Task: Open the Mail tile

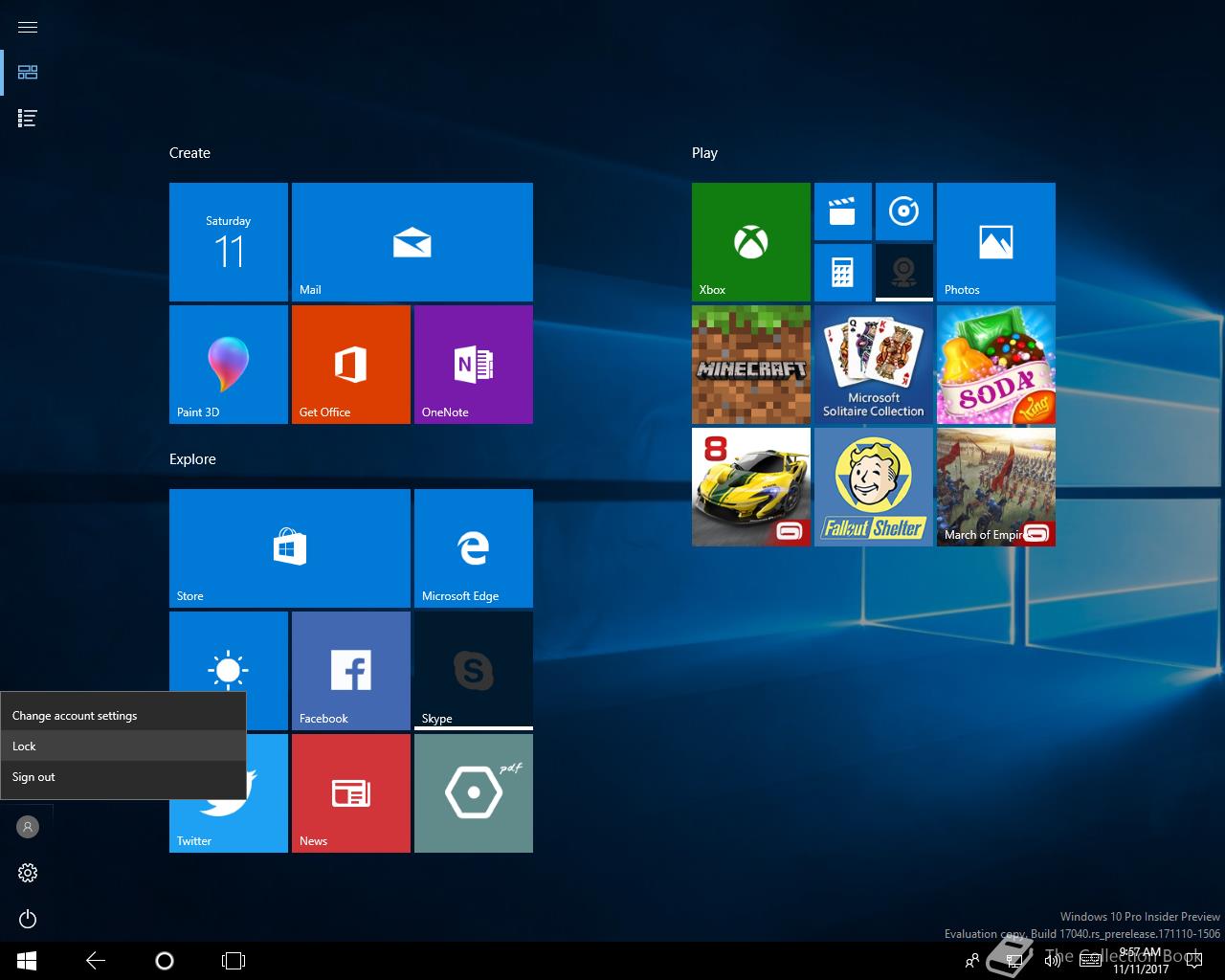Action: (x=412, y=242)
